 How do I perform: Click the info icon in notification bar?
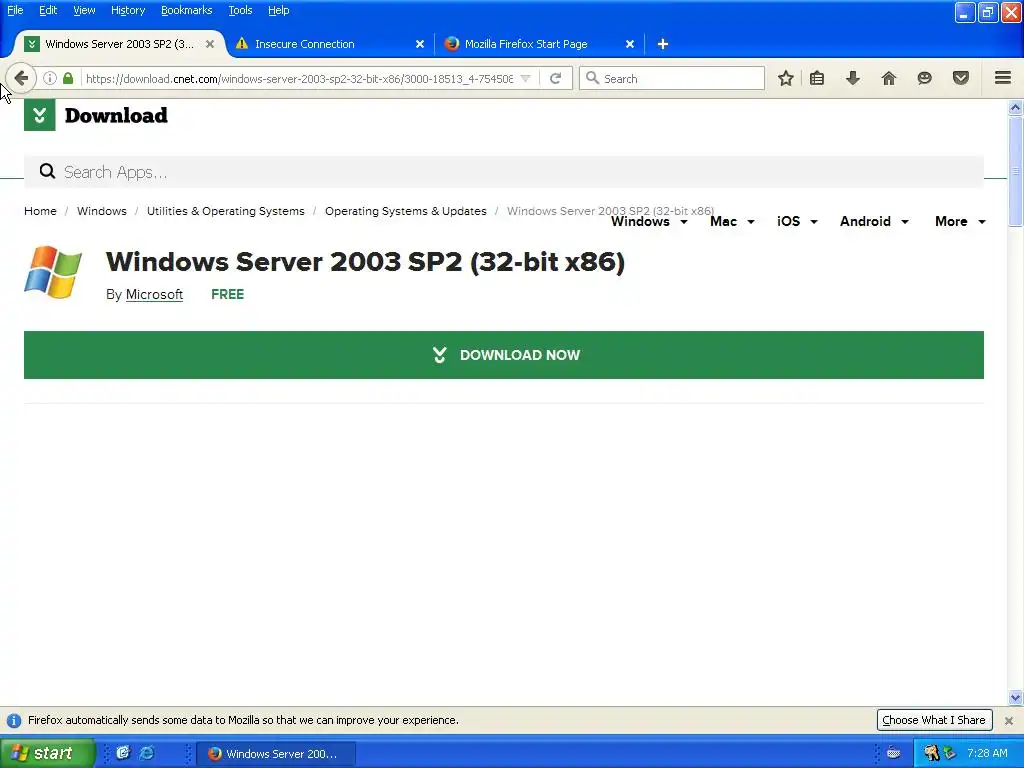(14, 720)
